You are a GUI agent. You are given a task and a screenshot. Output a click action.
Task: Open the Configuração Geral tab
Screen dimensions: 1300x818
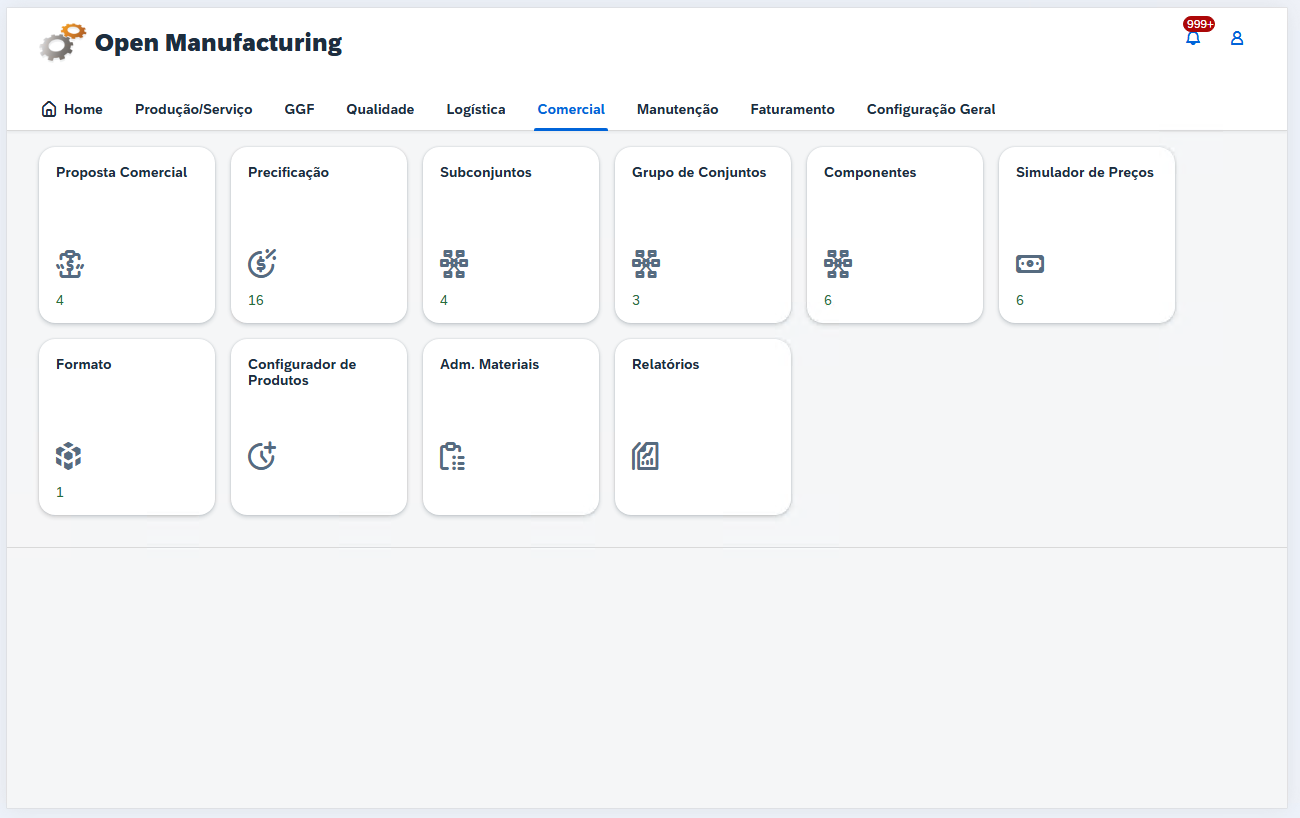(930, 109)
